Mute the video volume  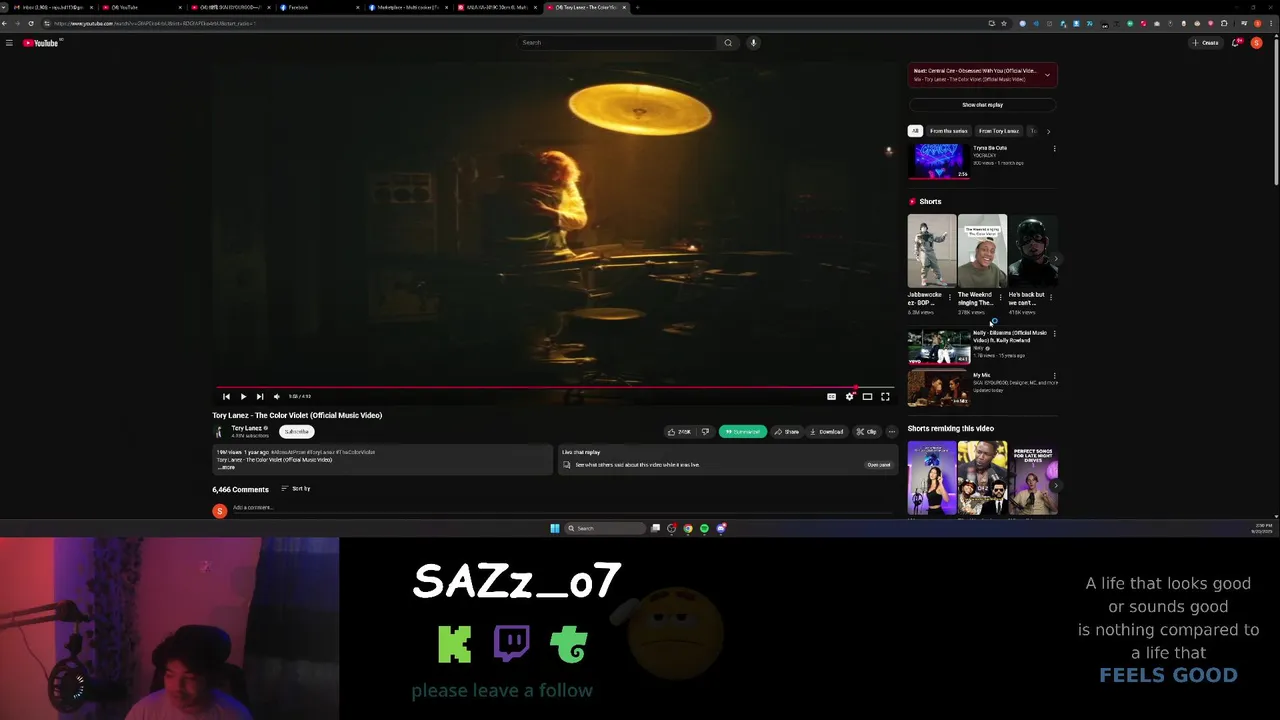pyautogui.click(x=277, y=397)
